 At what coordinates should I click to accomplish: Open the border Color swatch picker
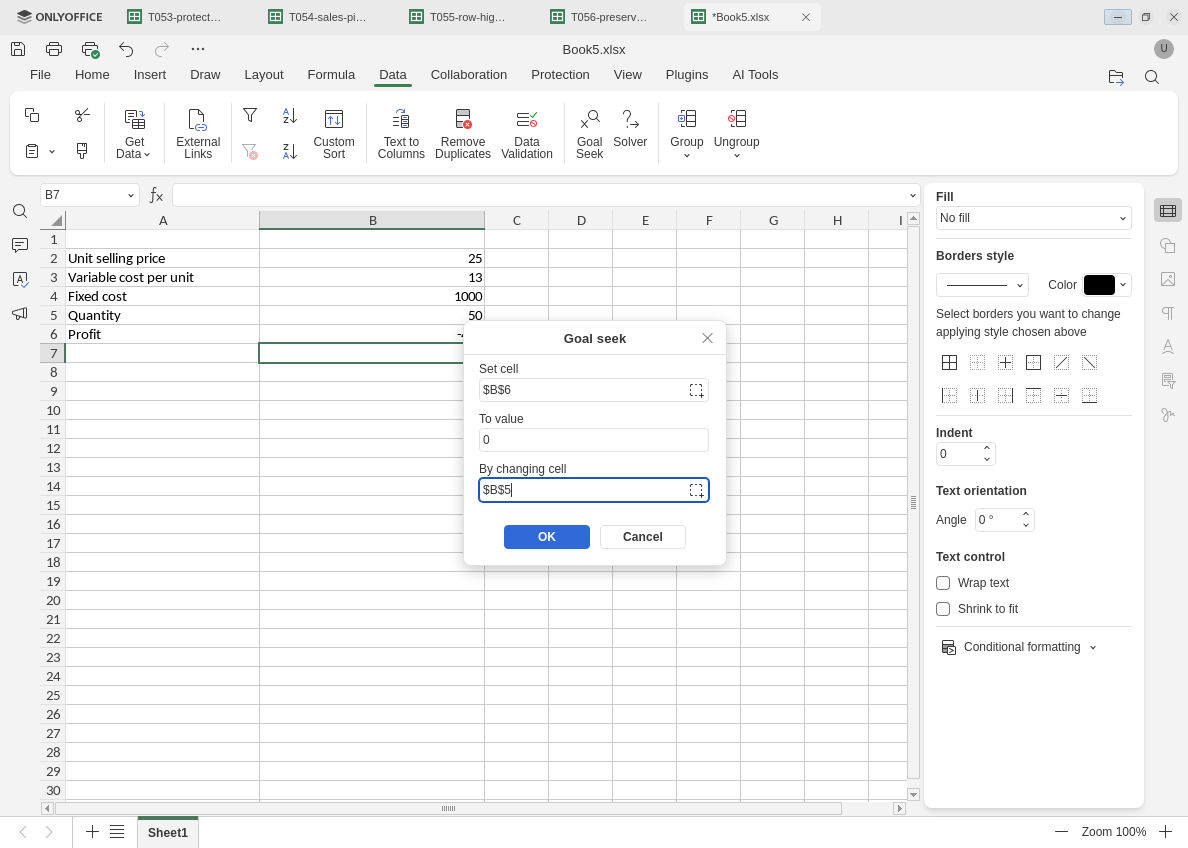(x=1107, y=285)
